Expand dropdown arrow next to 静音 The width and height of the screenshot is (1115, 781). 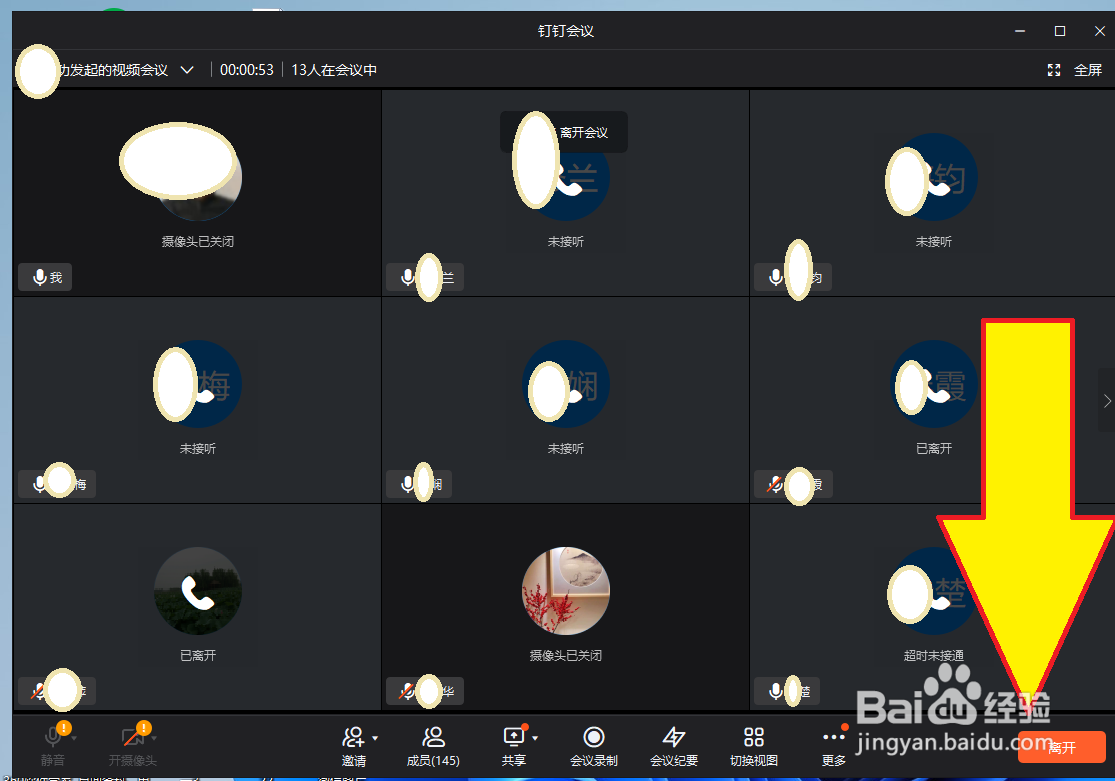click(x=75, y=738)
